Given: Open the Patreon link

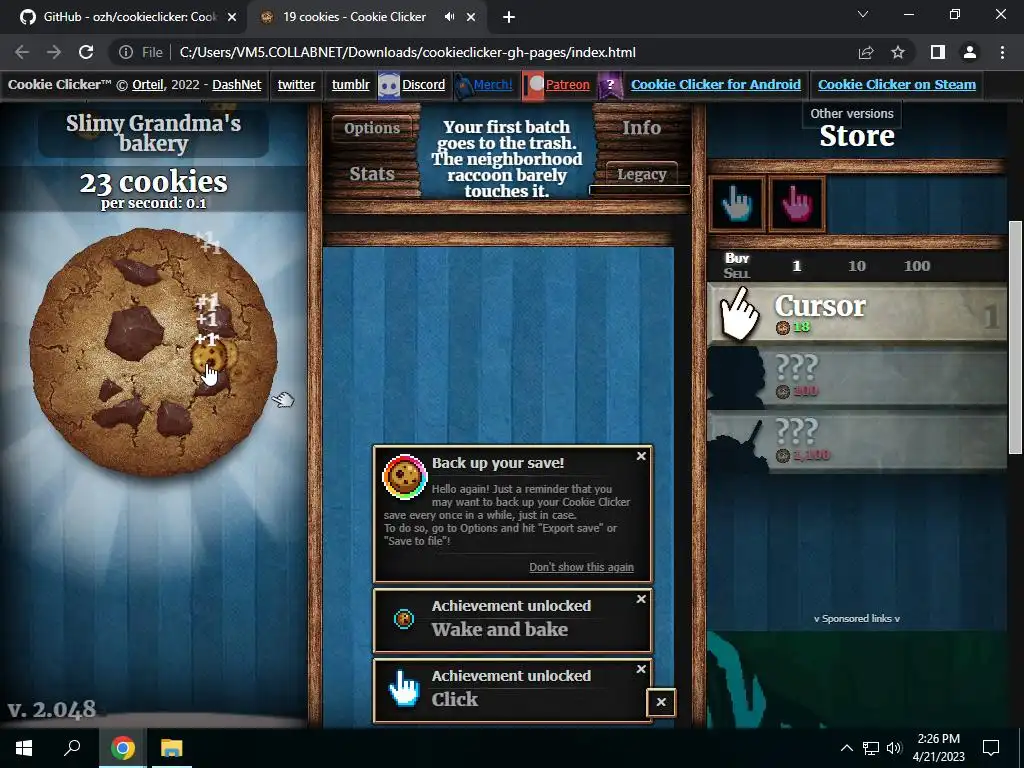Looking at the screenshot, I should coord(568,84).
